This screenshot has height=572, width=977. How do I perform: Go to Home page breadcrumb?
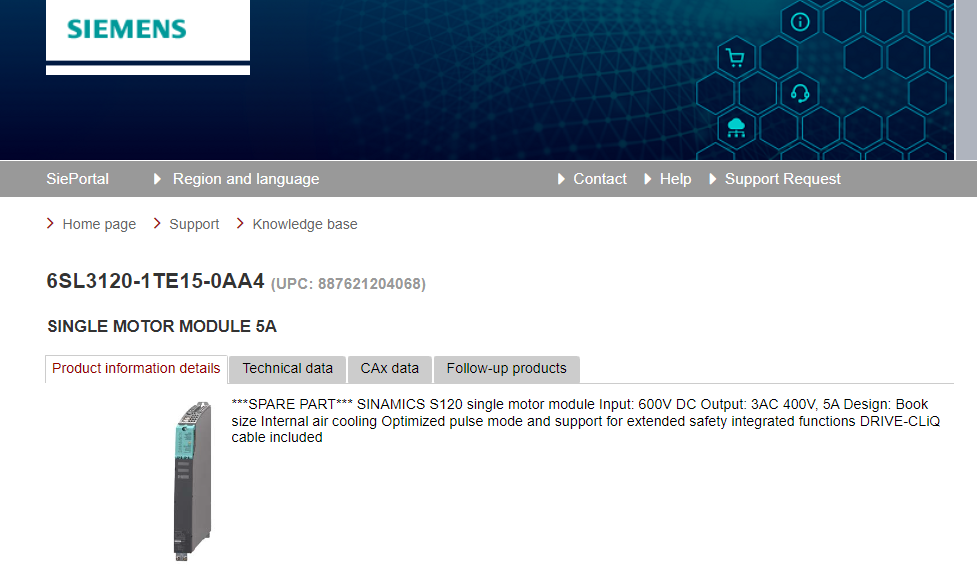98,224
